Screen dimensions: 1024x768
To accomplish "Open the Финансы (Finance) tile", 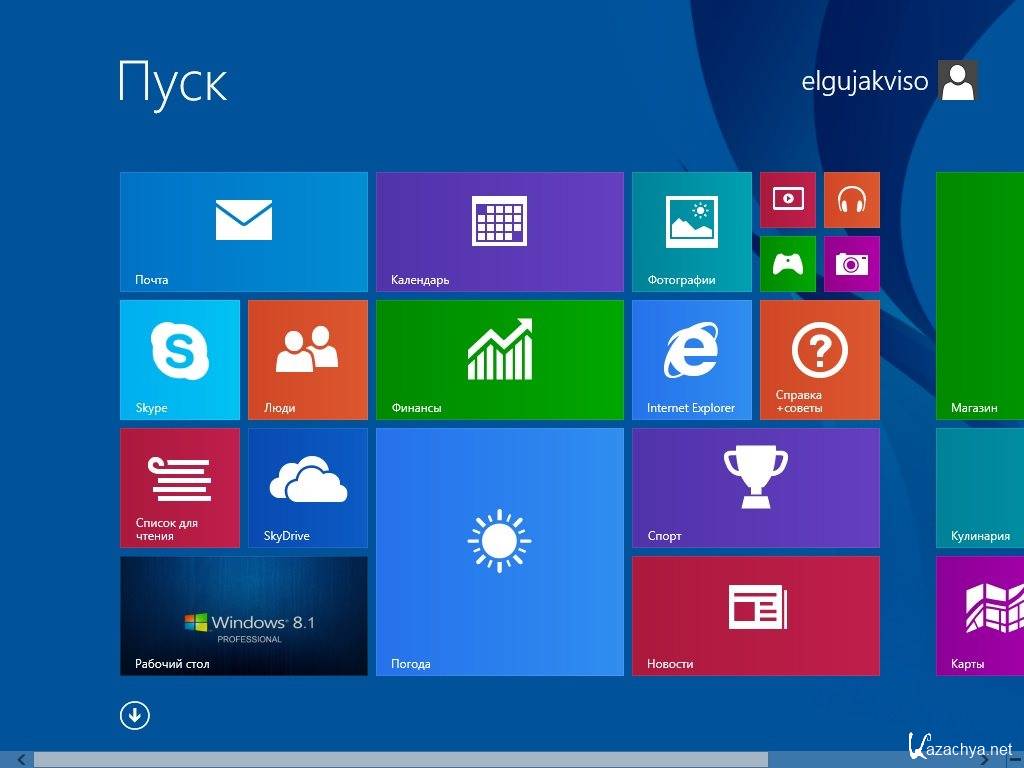I will pyautogui.click(x=500, y=359).
